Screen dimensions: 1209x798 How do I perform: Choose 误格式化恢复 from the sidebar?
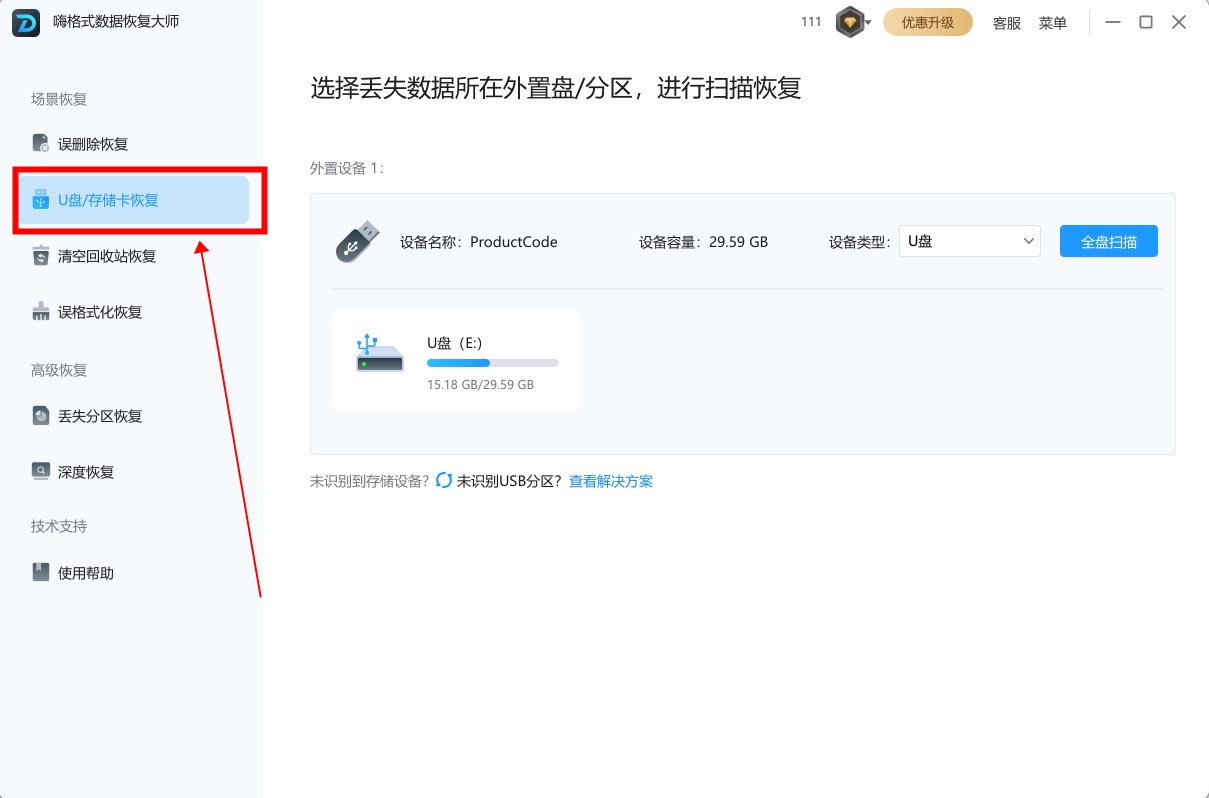(x=134, y=312)
